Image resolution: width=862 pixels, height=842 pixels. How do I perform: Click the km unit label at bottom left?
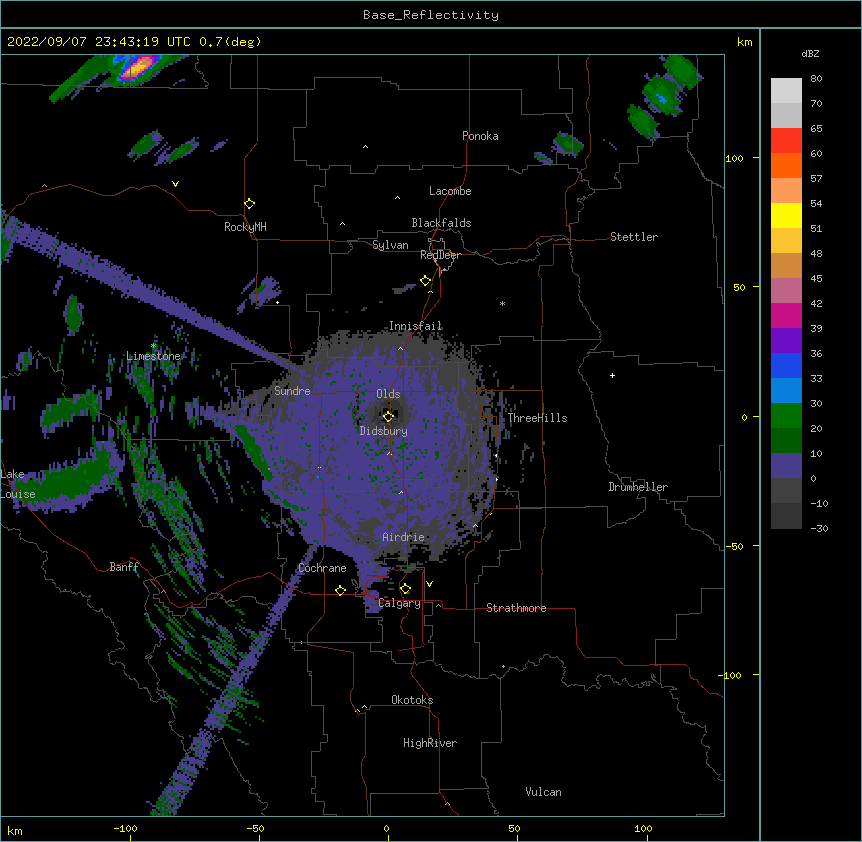pyautogui.click(x=15, y=831)
